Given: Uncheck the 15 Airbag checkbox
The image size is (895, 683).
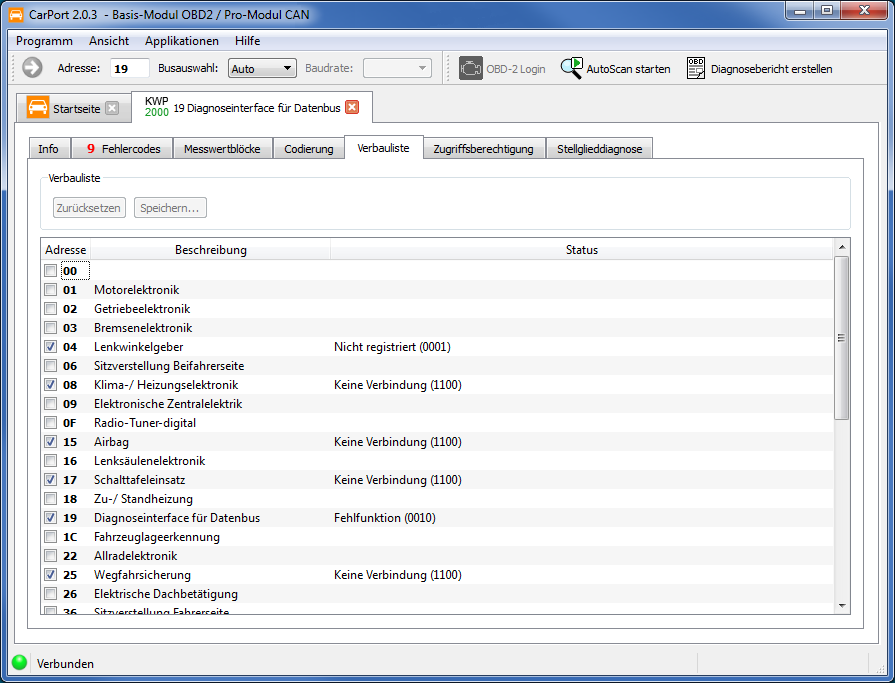Looking at the screenshot, I should point(51,442).
